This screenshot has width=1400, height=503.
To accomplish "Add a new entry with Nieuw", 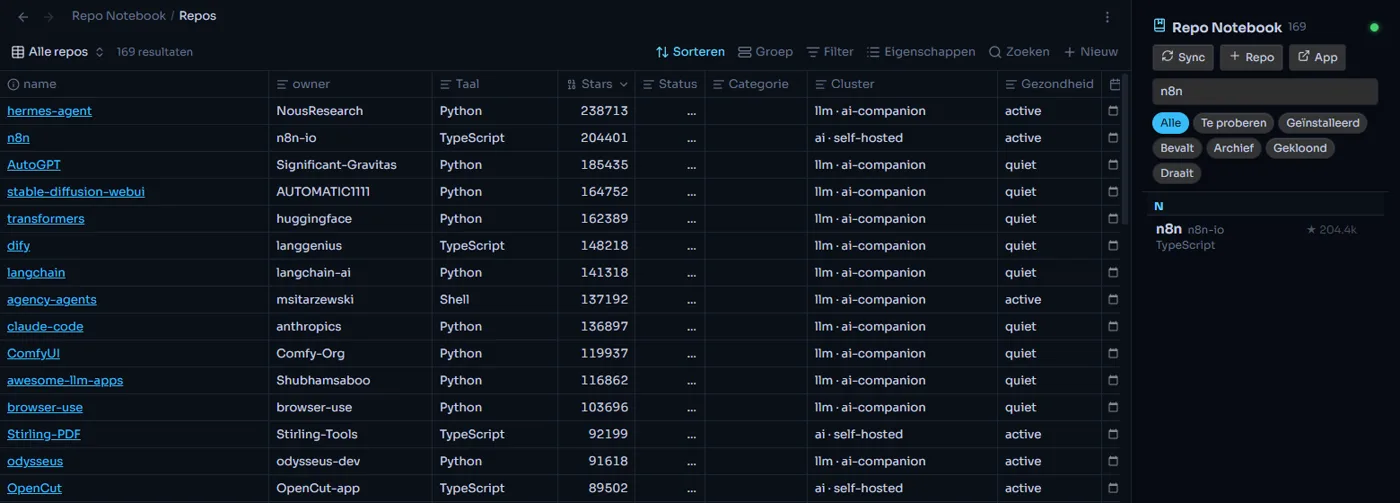I will pyautogui.click(x=1091, y=52).
